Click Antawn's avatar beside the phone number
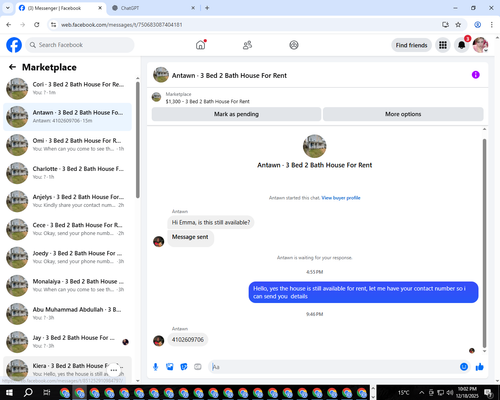500x400 pixels. tap(158, 341)
